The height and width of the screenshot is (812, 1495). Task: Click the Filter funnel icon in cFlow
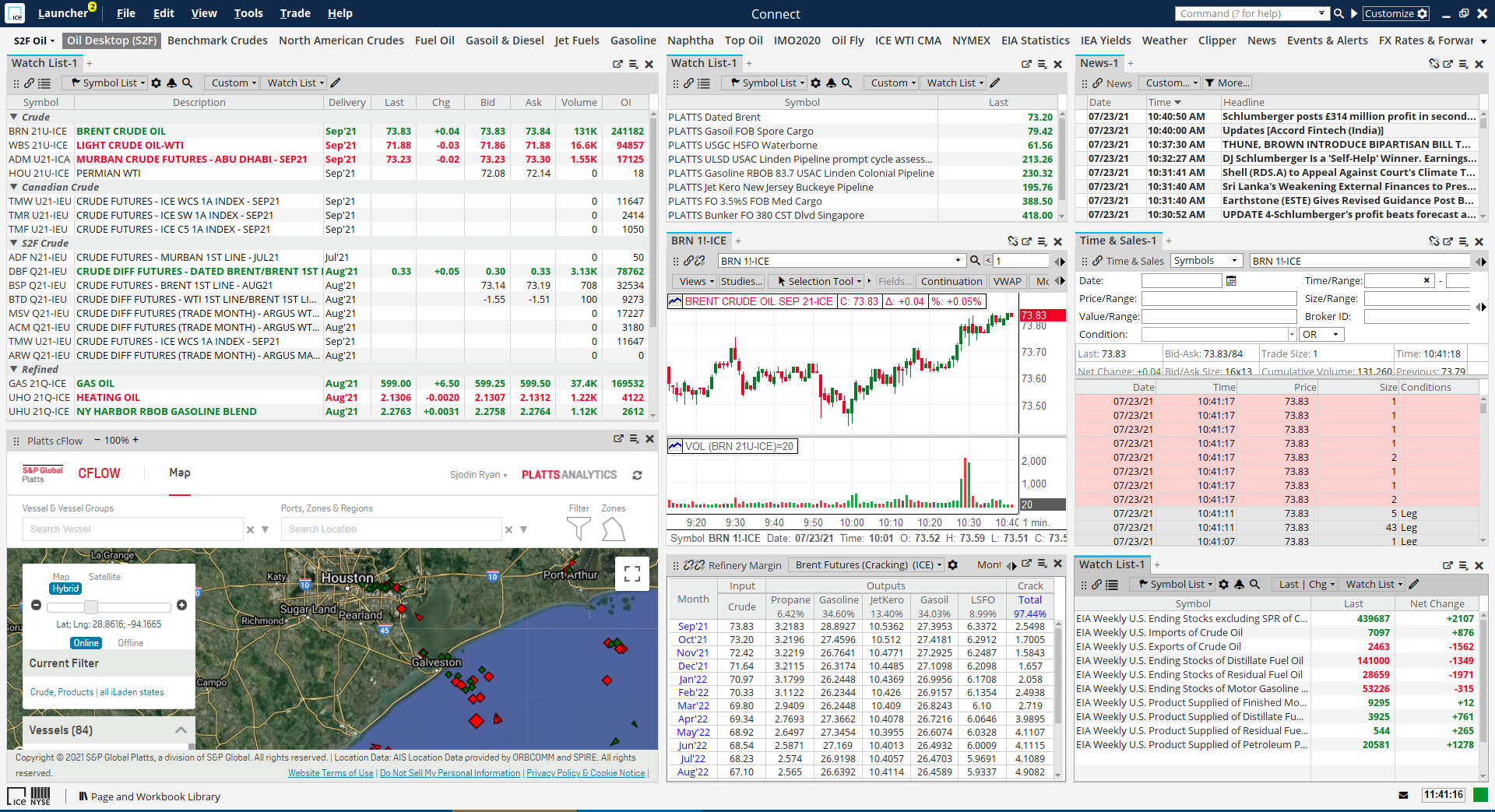(579, 529)
